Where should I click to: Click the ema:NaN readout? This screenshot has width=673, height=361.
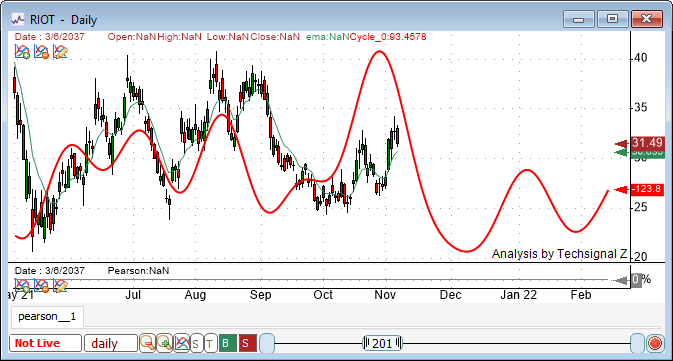point(328,37)
